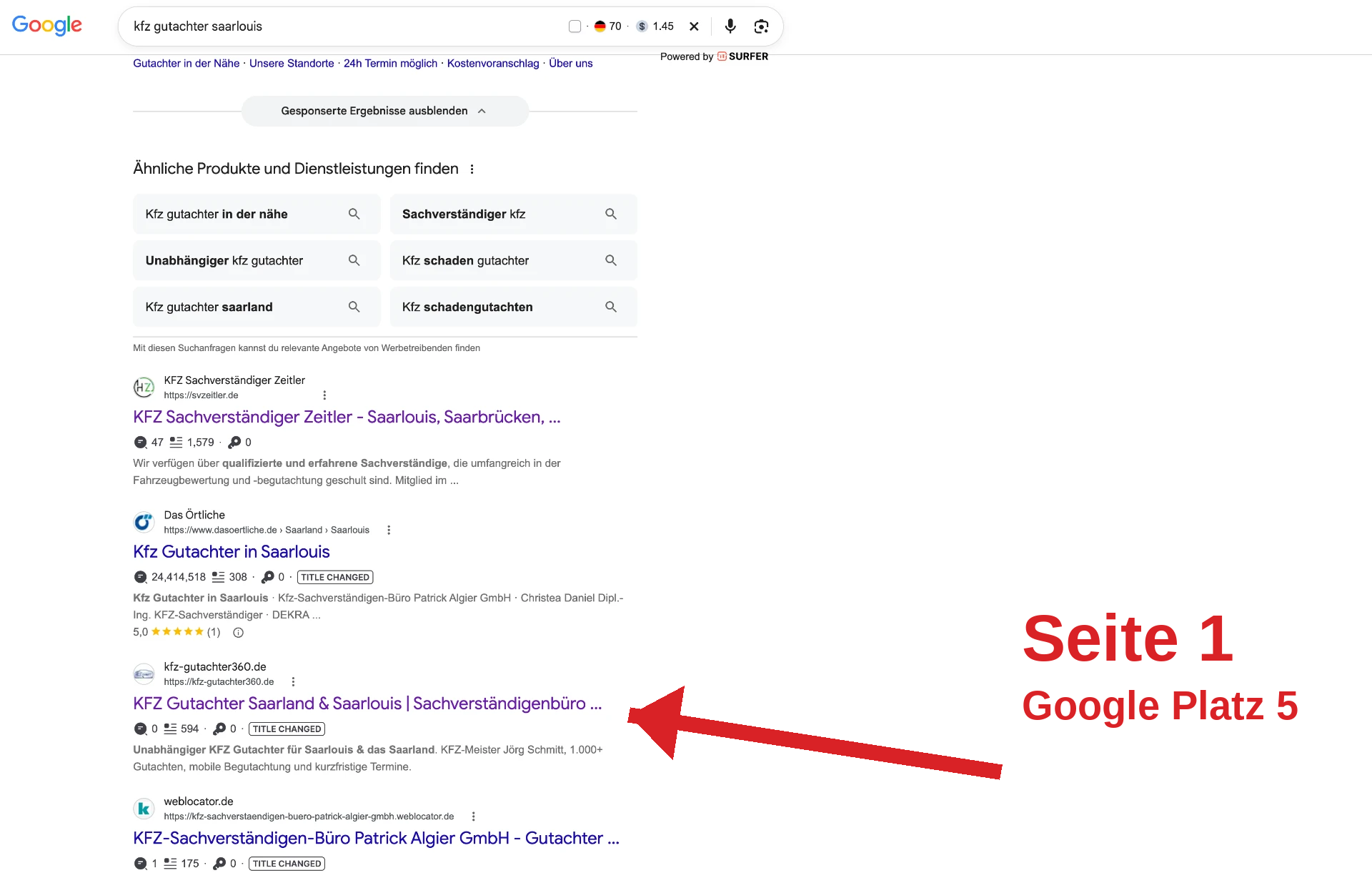The height and width of the screenshot is (878, 1372).
Task: Collapse sponsored results with Gesponserte Ergebnisse ausblenden
Action: tap(384, 111)
